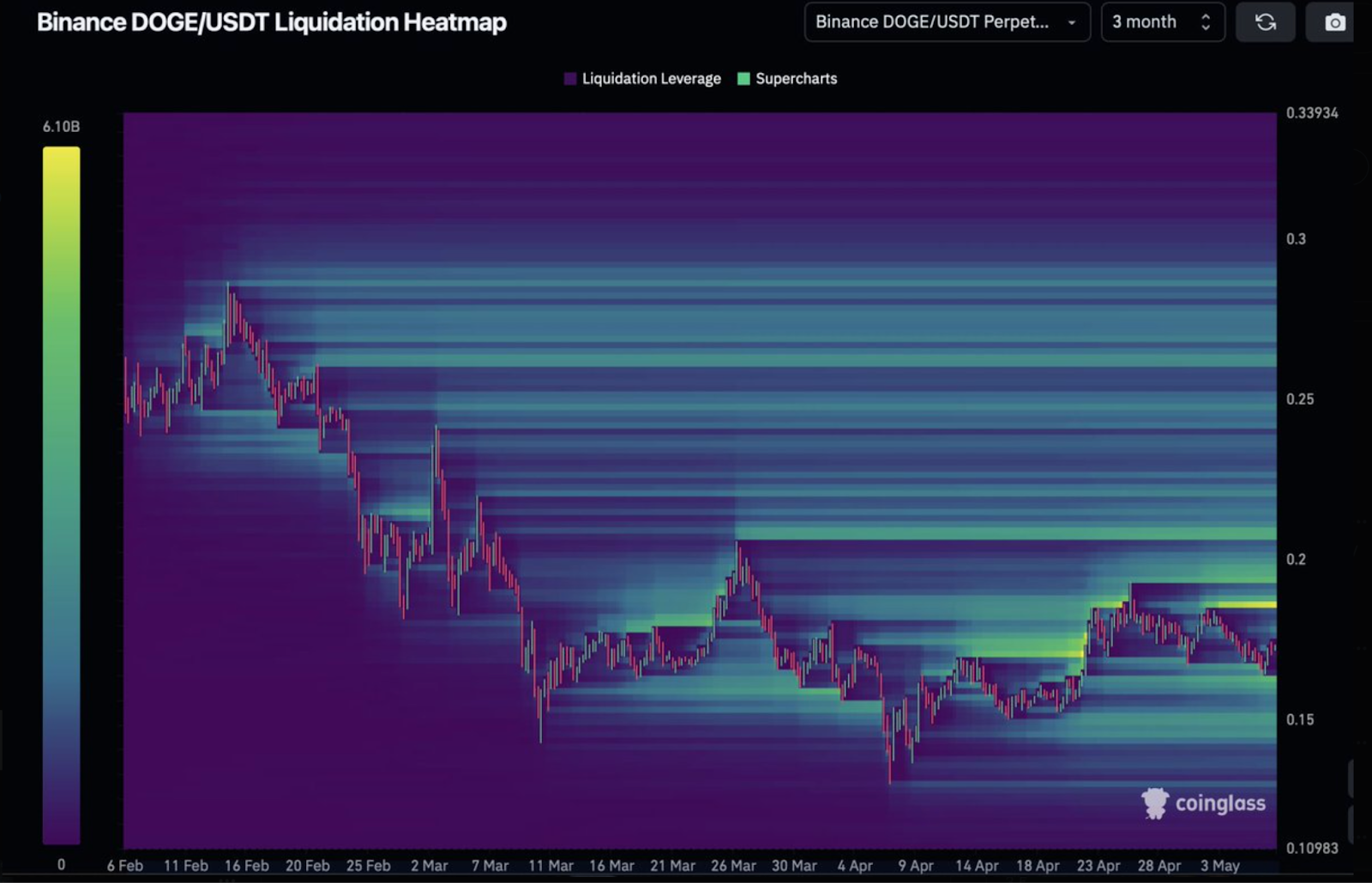Click the 30 Mar date axis label

coord(795,866)
